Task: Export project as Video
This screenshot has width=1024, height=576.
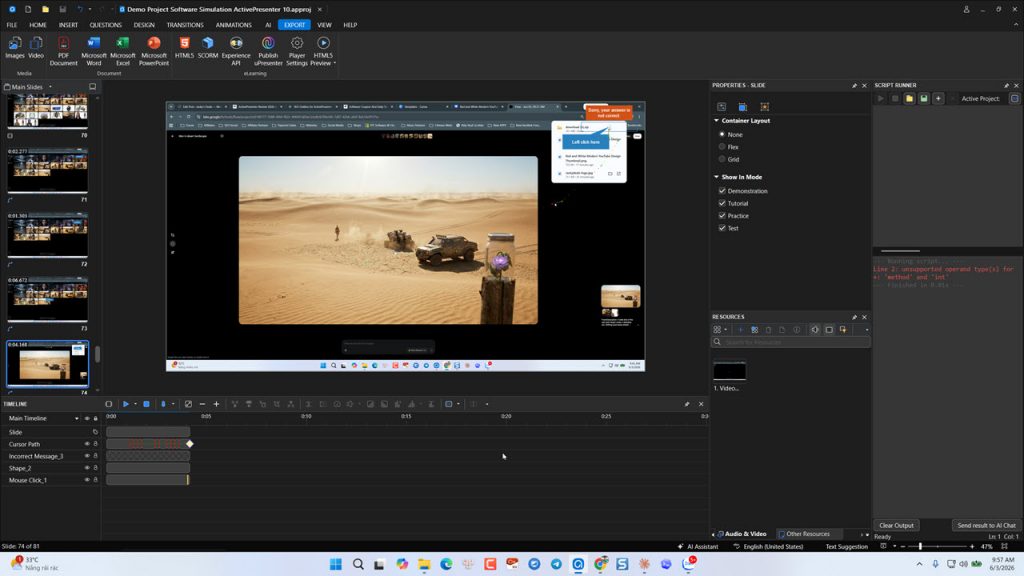Action: (36, 49)
